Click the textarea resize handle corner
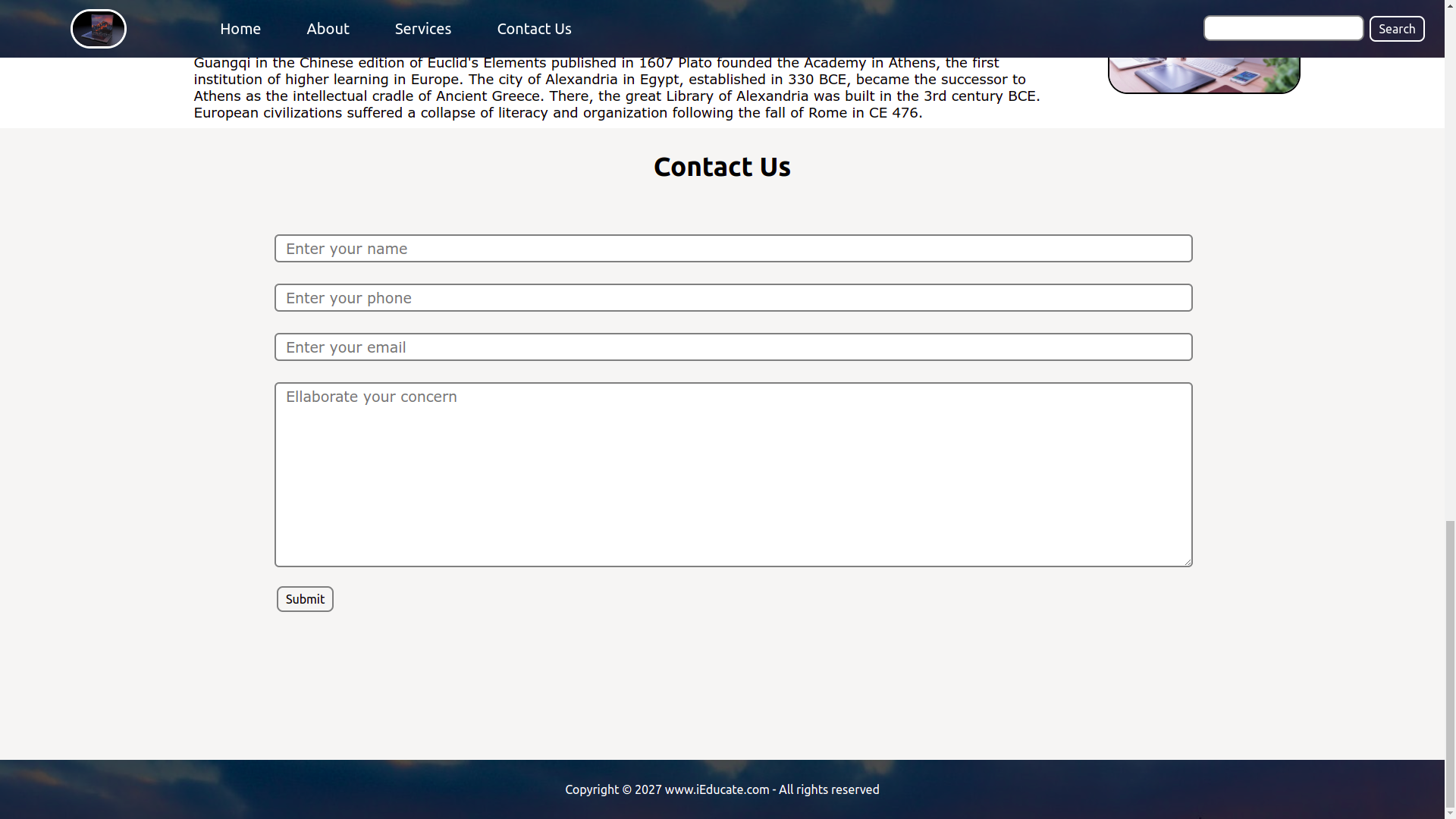The image size is (1456, 819). click(1188, 562)
